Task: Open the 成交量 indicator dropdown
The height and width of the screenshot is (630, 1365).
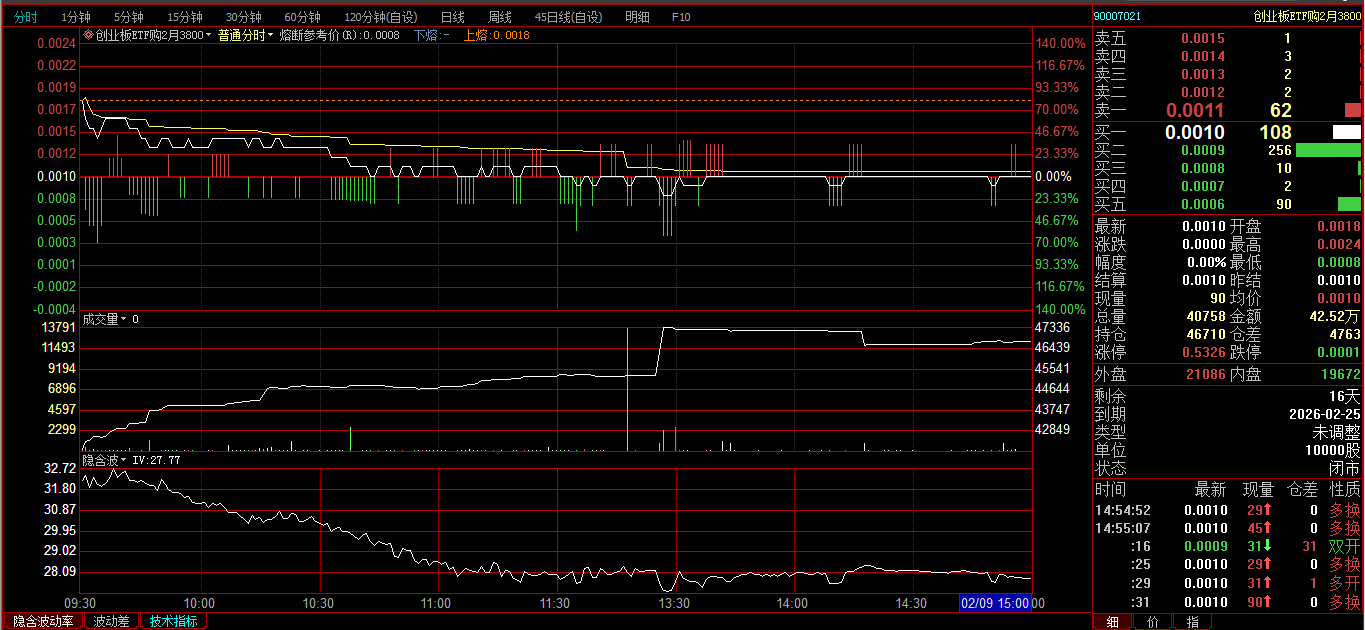Action: tap(124, 319)
